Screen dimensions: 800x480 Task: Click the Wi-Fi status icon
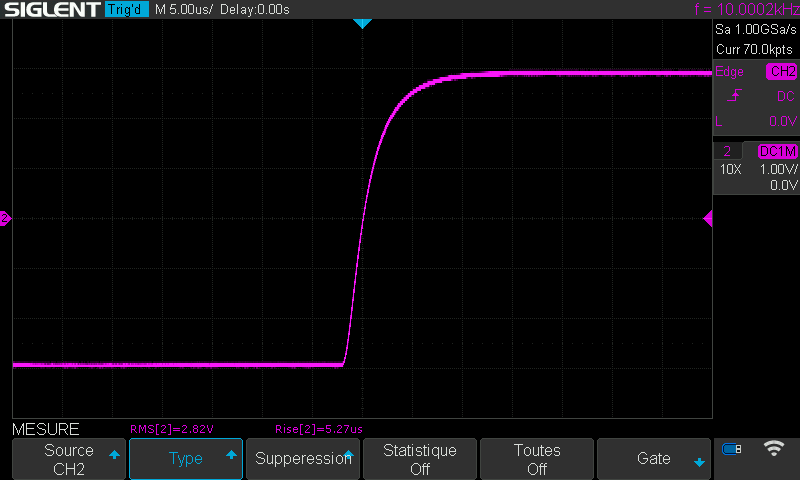(x=773, y=448)
